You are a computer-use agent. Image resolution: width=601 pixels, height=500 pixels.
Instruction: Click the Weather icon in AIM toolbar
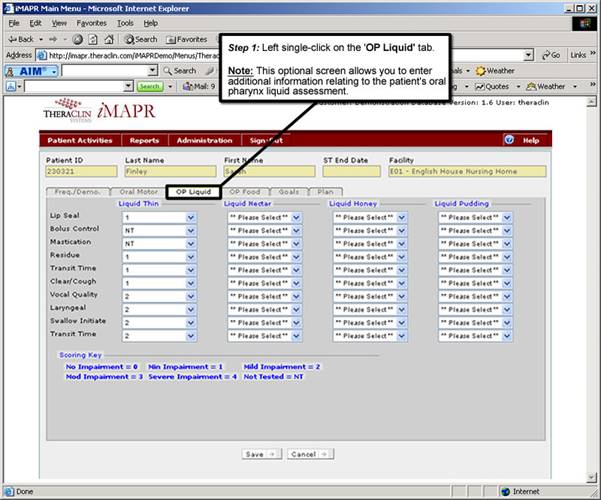pos(480,71)
